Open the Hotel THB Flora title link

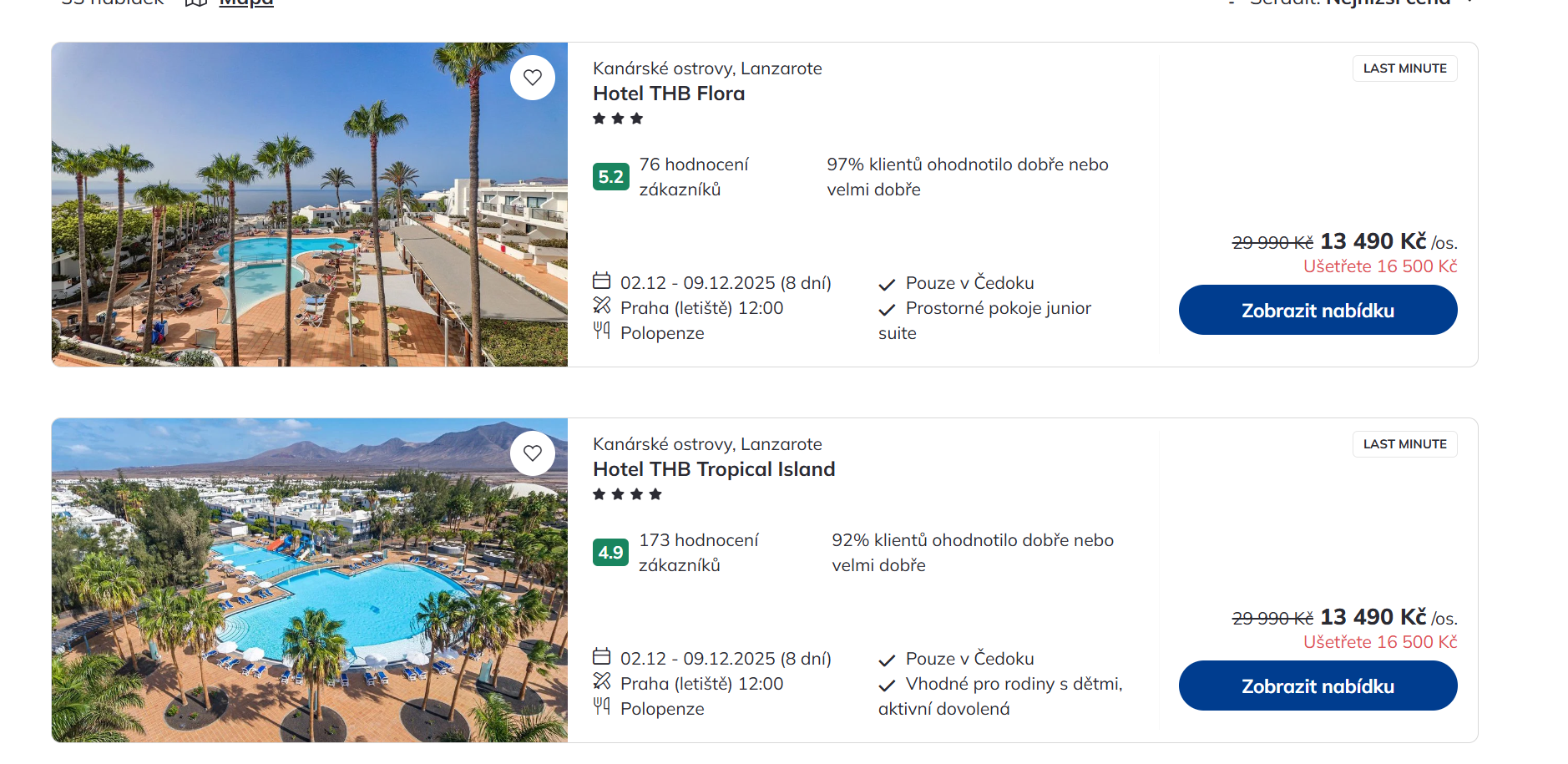click(x=669, y=94)
